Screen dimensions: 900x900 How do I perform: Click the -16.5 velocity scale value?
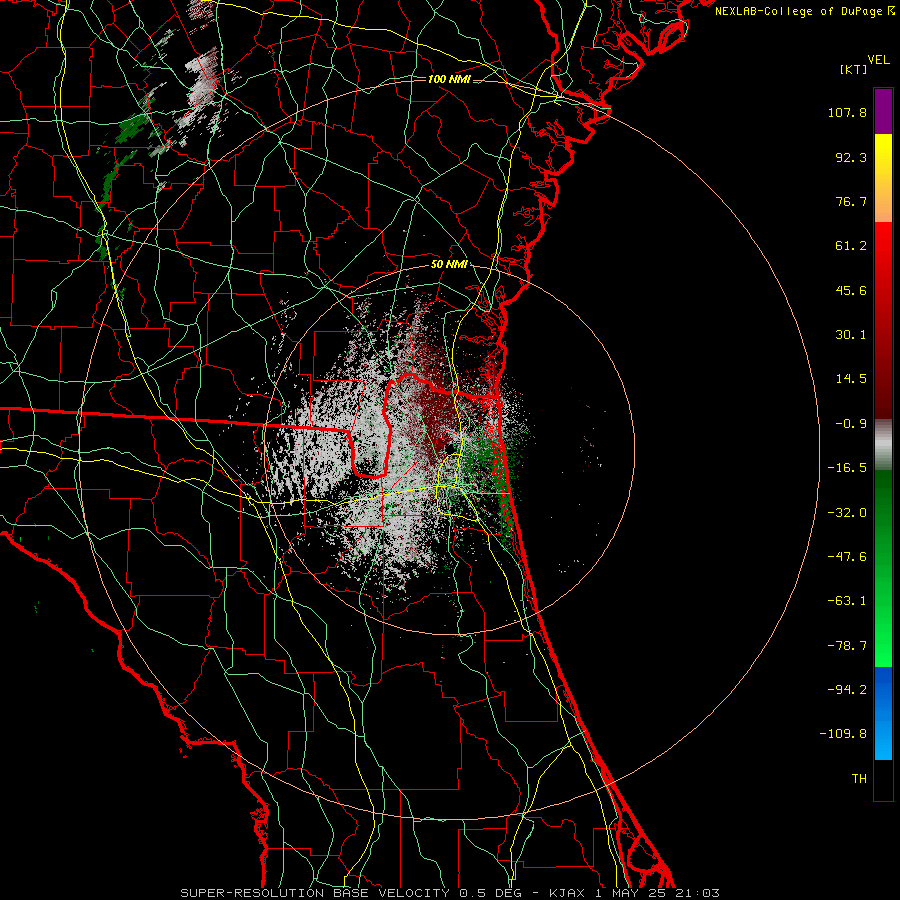pyautogui.click(x=847, y=468)
